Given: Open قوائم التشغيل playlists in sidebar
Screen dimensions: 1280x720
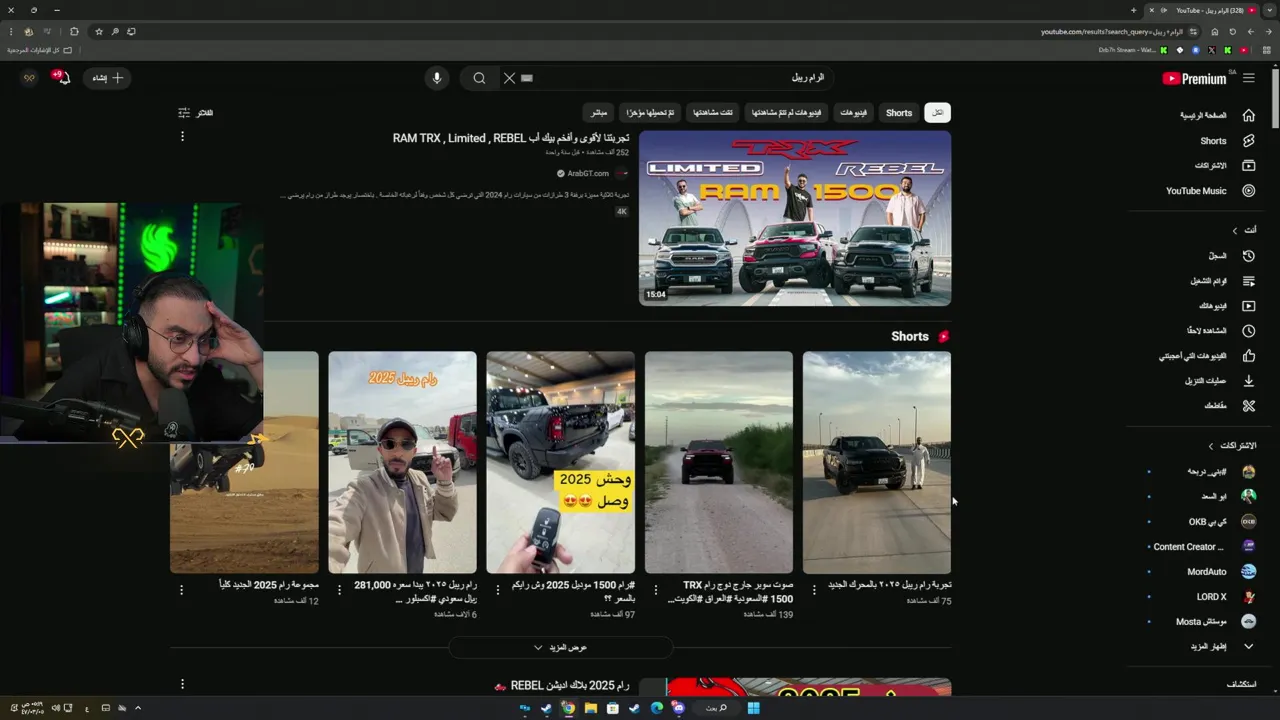Looking at the screenshot, I should tap(1221, 281).
